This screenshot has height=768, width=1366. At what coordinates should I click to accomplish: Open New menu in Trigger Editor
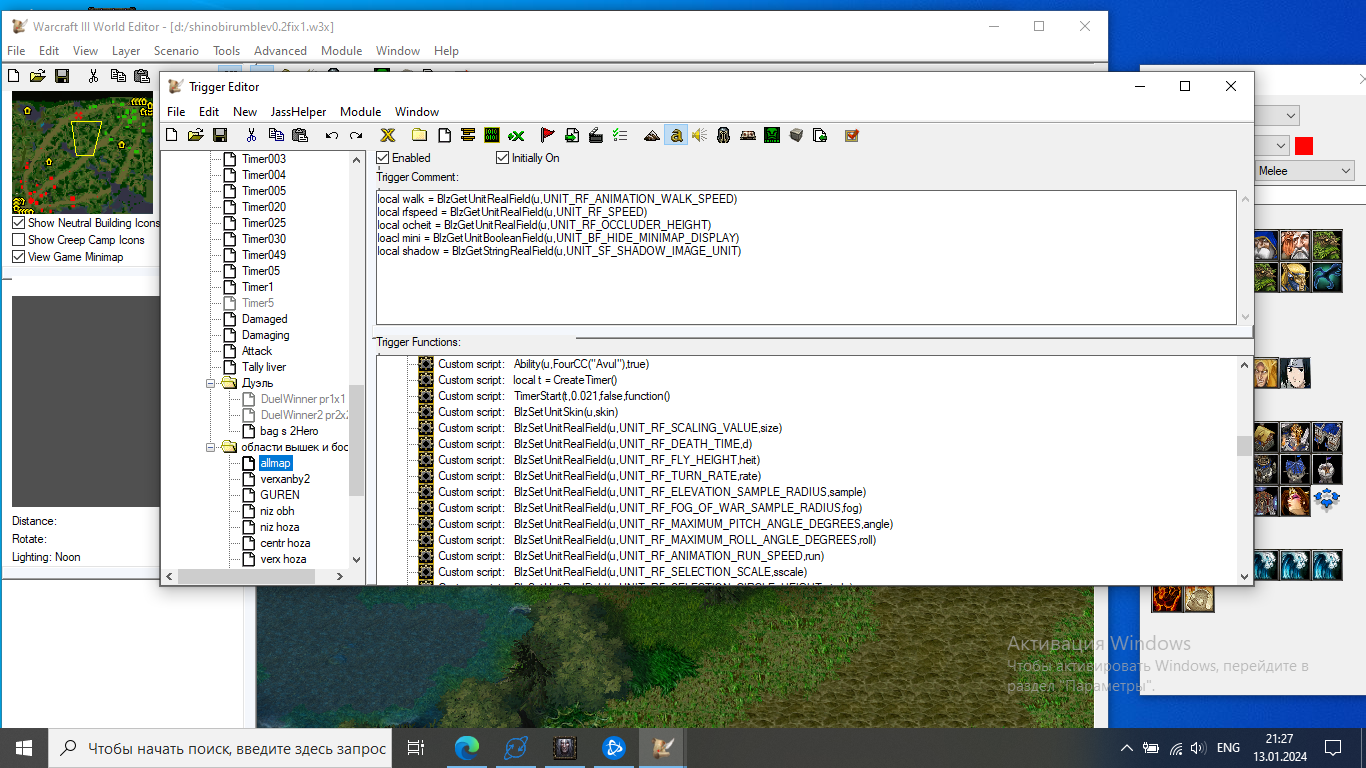(x=245, y=112)
